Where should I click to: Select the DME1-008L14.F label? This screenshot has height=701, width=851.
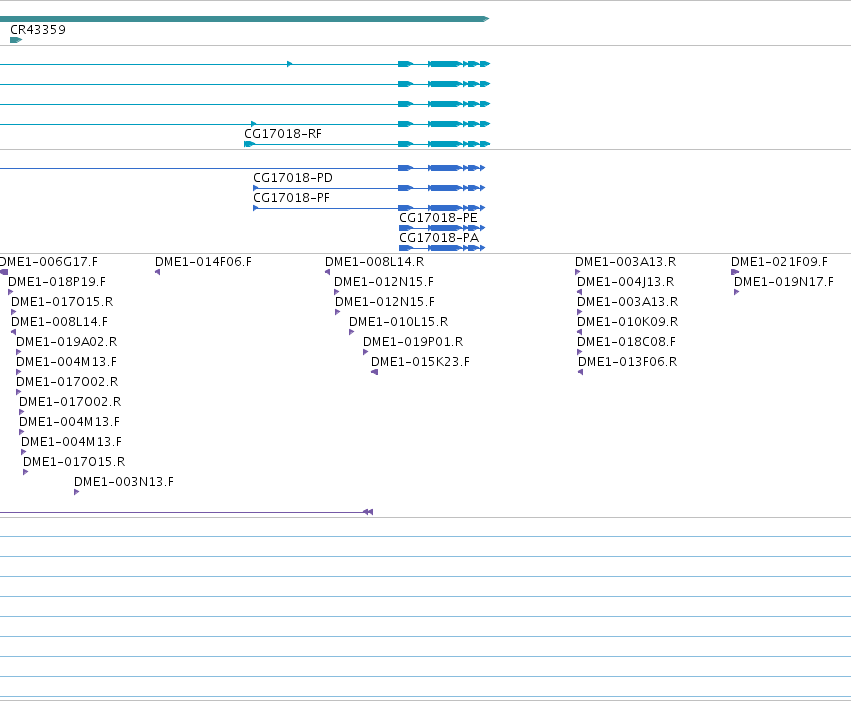[59, 322]
